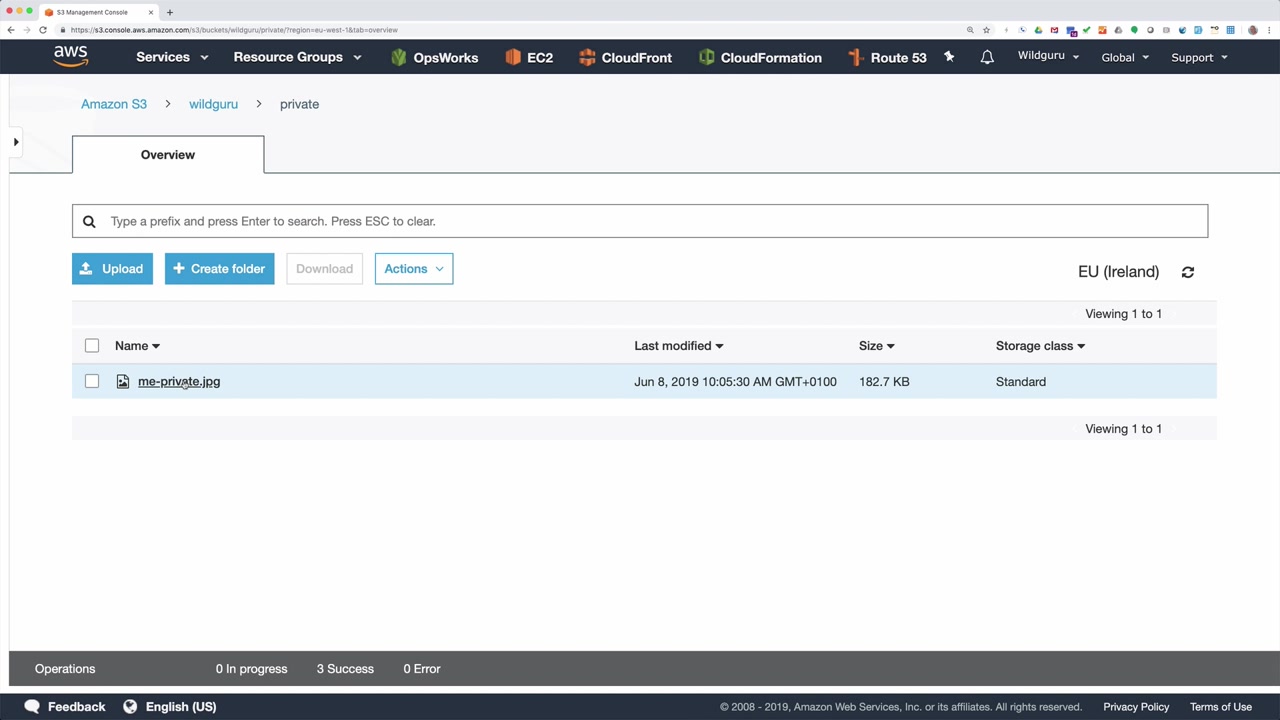Open the Route 53 shortcut icon

(x=855, y=57)
